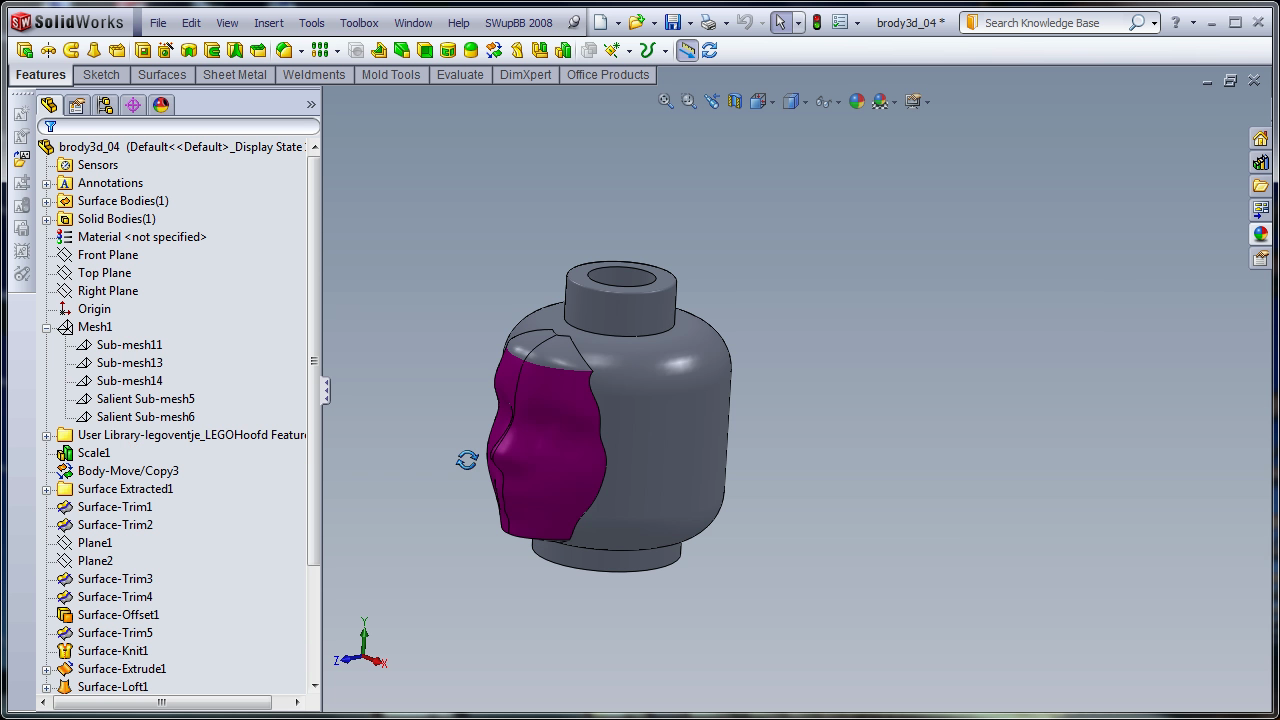
Task: Open the Display Style dropdown arrow
Action: pyautogui.click(x=805, y=102)
